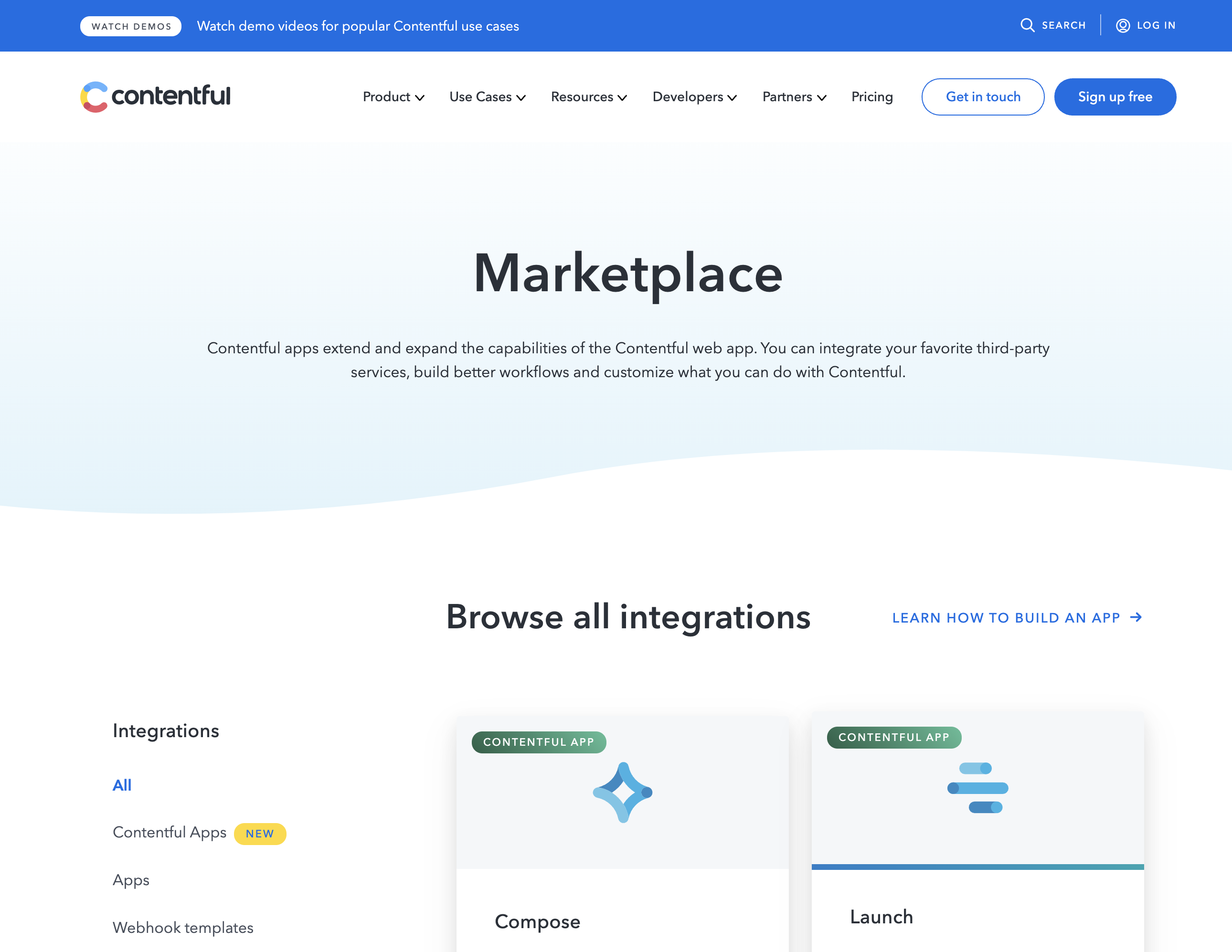Image resolution: width=1232 pixels, height=952 pixels.
Task: Select the Contentful logo to go home
Action: click(x=155, y=96)
